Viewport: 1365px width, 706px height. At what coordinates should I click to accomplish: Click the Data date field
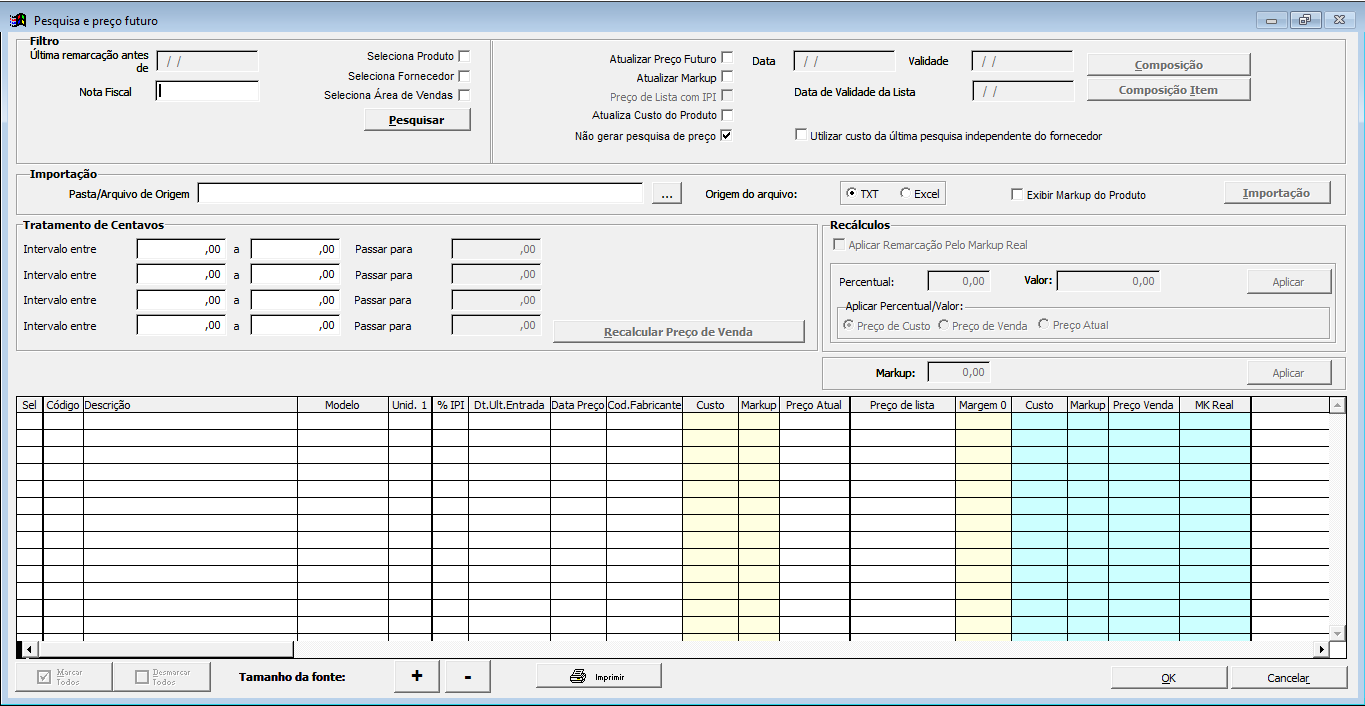(x=844, y=61)
